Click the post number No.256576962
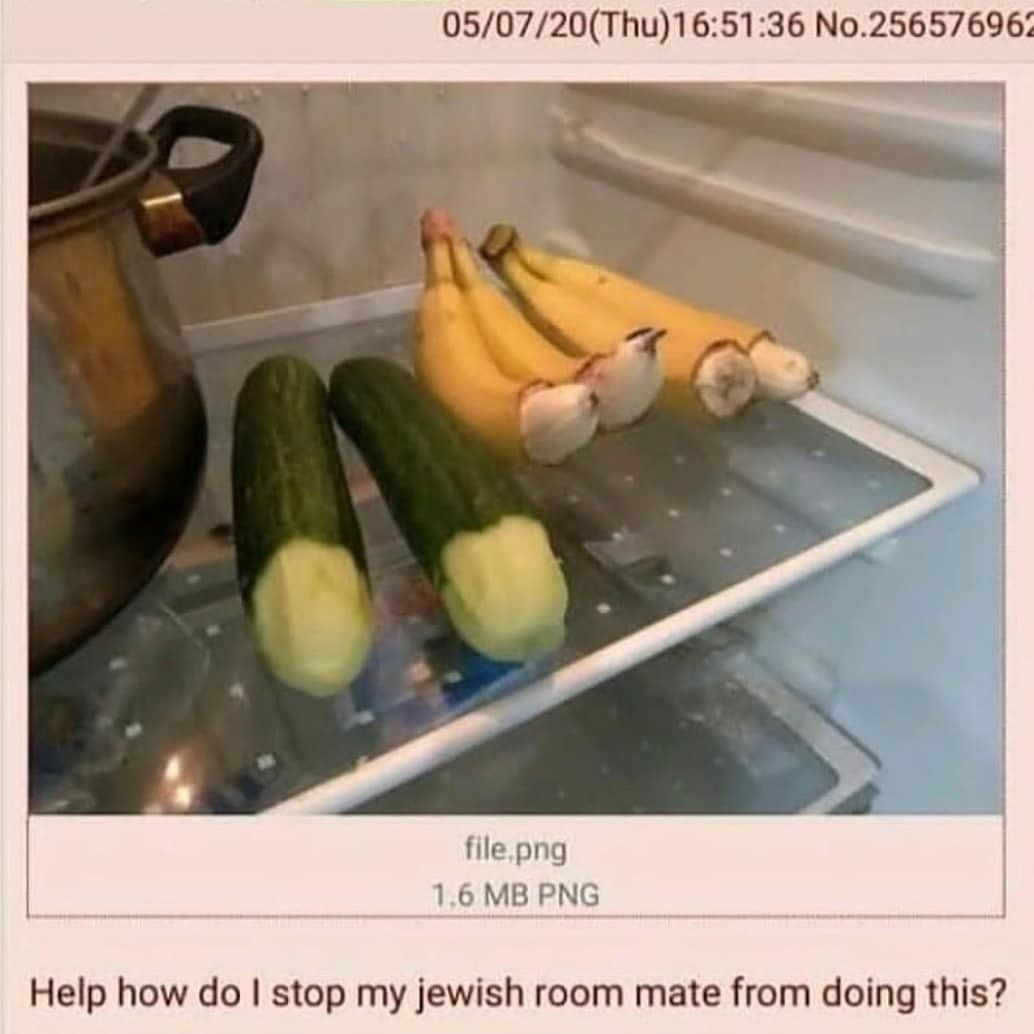Screen dimensions: 1034x1034 coord(924,25)
